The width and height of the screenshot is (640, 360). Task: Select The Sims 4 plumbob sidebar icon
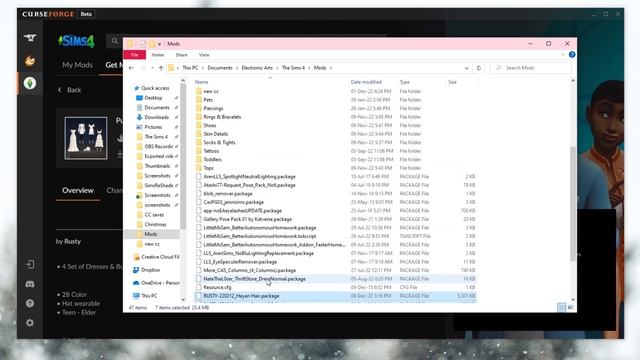30,83
